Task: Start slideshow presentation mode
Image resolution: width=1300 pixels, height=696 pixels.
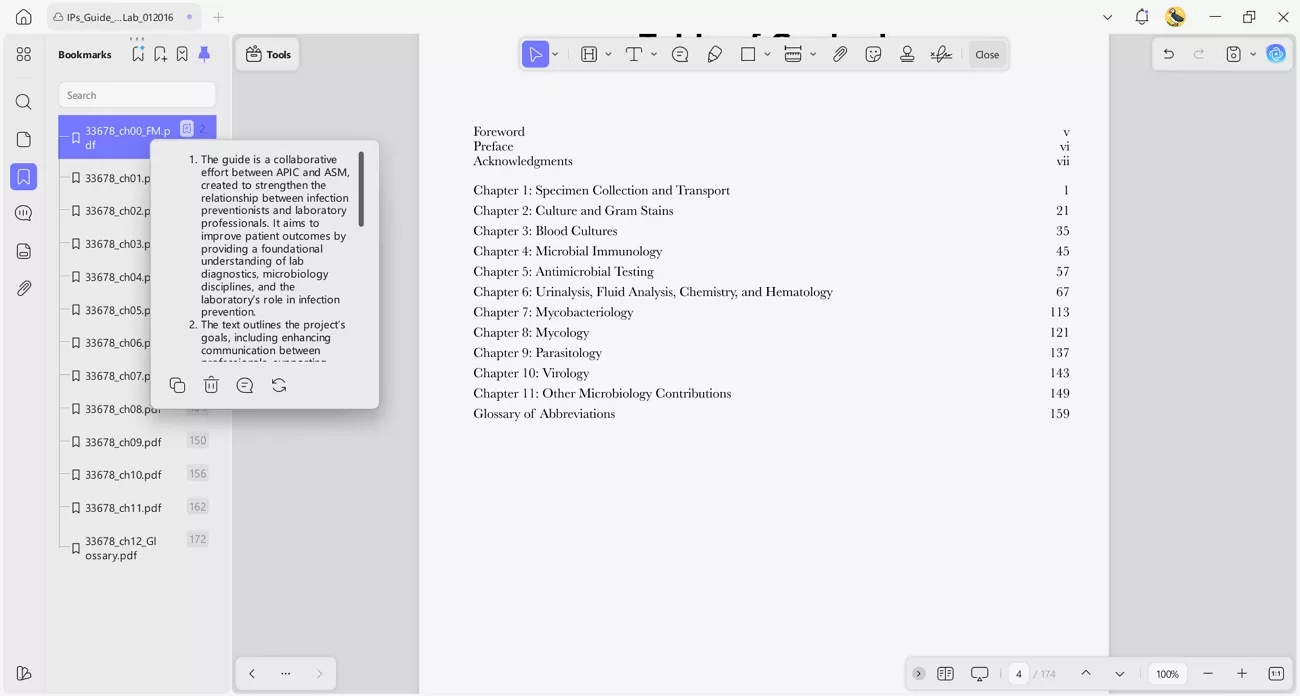Action: [980, 674]
